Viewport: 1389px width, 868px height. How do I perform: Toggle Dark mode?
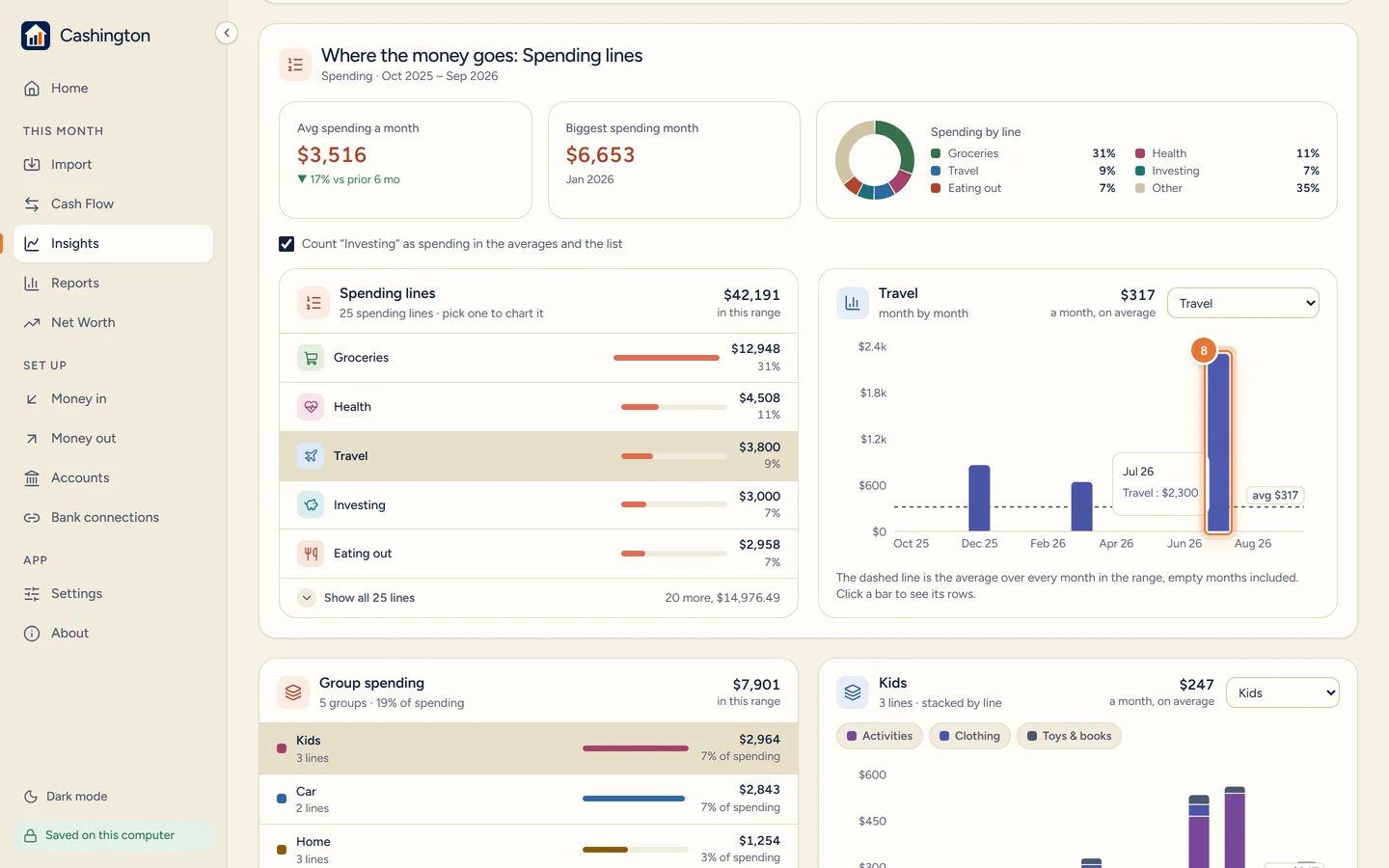tap(66, 797)
